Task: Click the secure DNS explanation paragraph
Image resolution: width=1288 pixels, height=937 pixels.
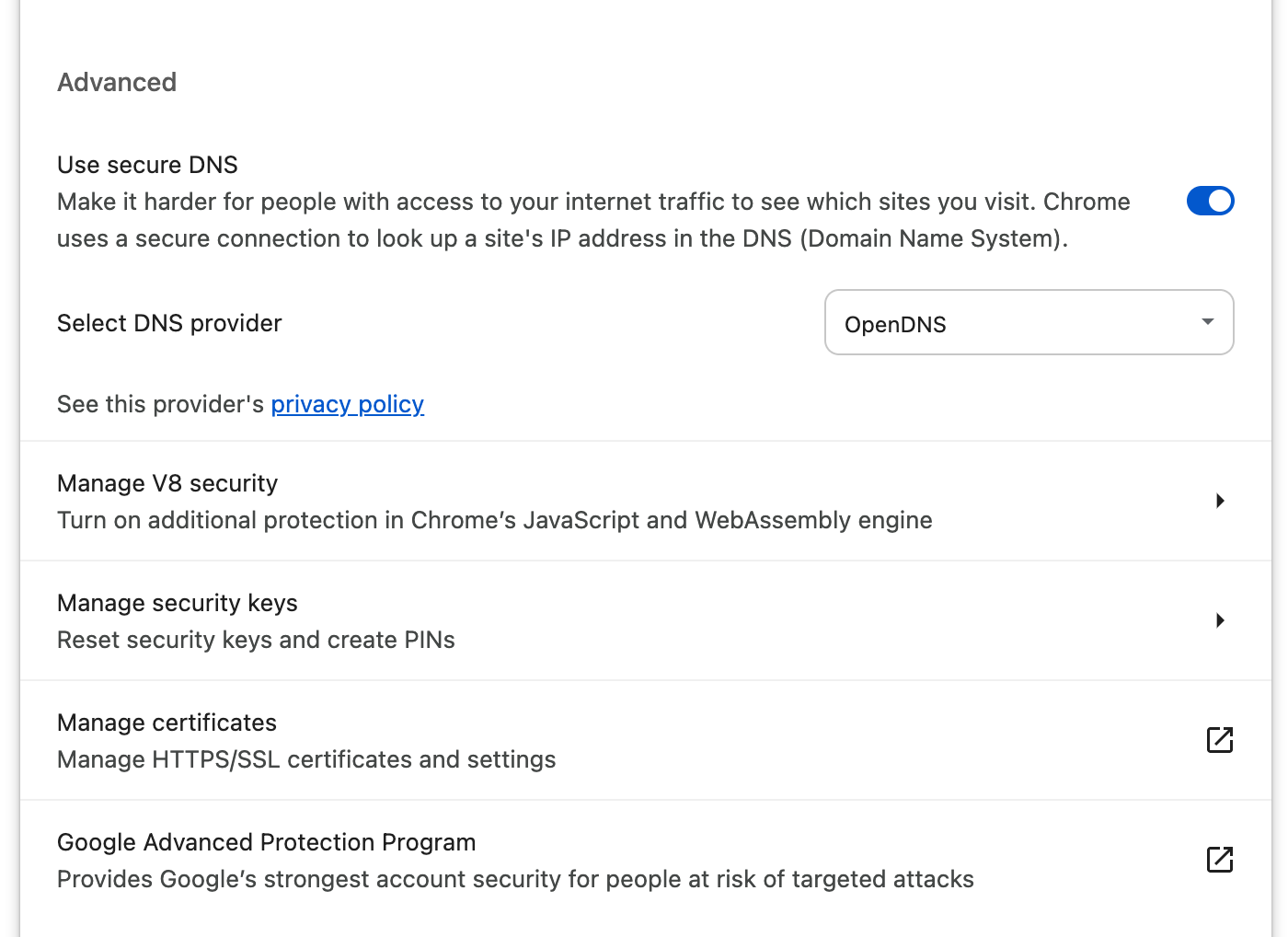Action: point(593,220)
